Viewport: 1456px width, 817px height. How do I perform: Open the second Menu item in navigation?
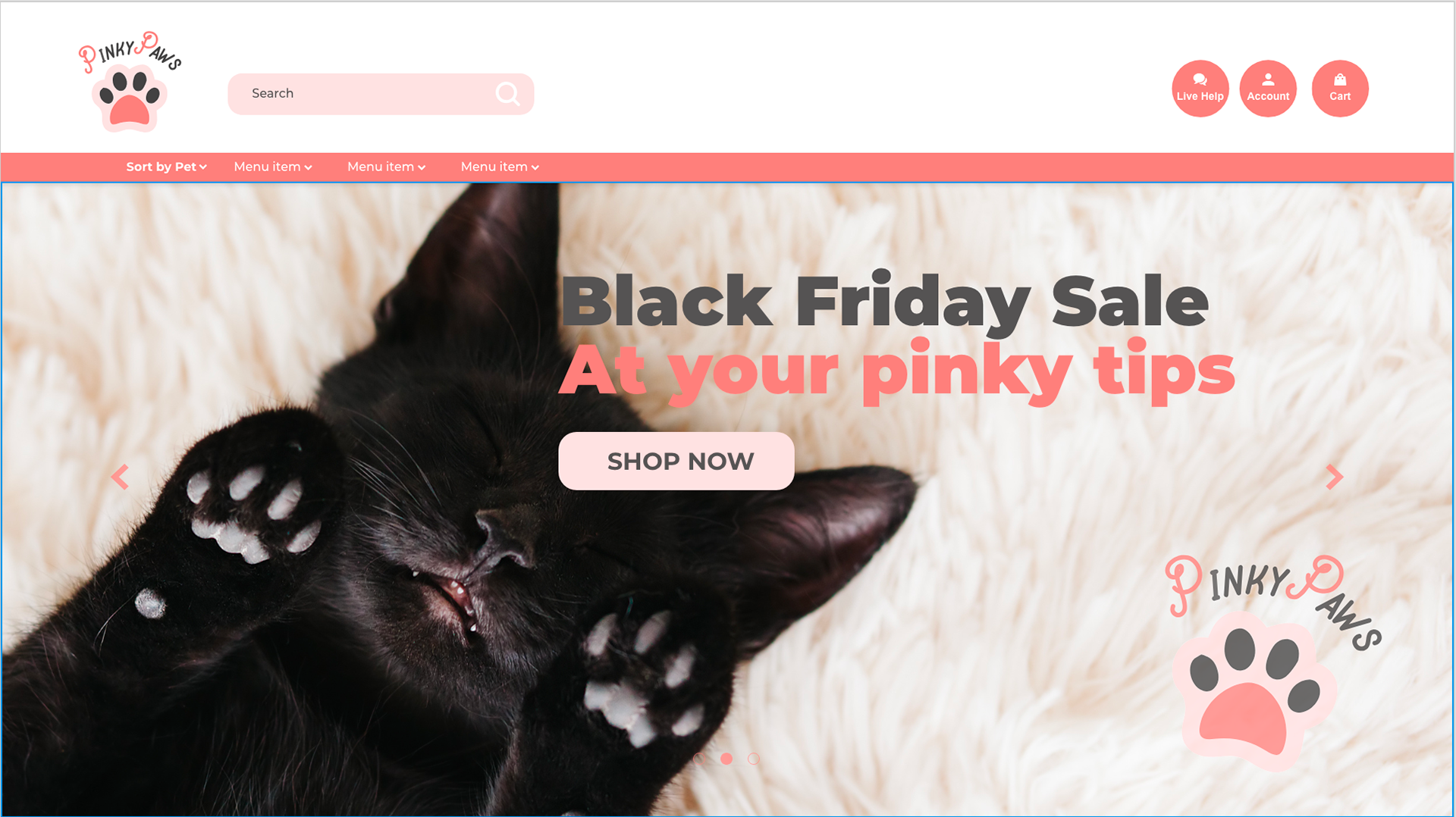(x=386, y=167)
